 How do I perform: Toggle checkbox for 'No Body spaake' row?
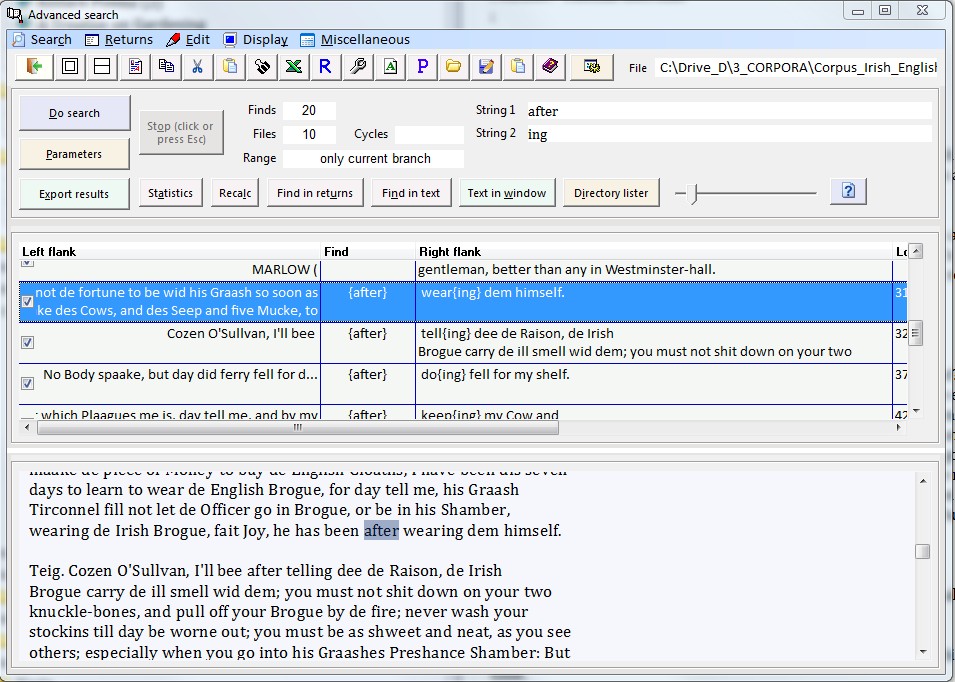[x=28, y=383]
